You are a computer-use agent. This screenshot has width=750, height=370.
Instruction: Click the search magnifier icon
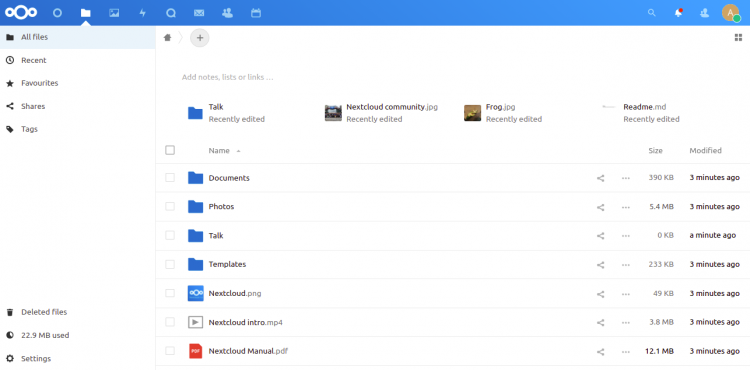pos(651,13)
